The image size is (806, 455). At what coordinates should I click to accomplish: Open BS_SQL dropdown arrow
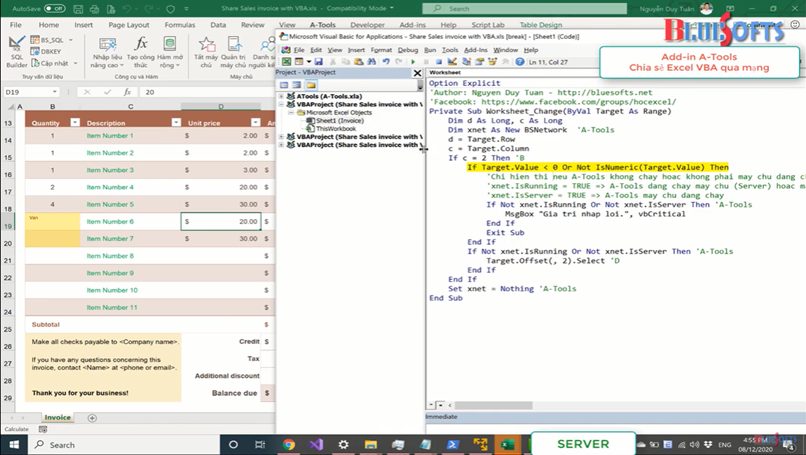[70, 40]
